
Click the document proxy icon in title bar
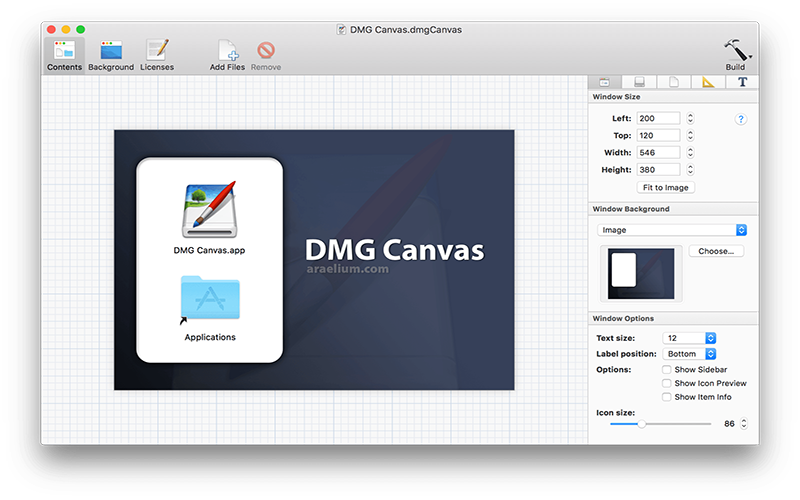click(x=341, y=30)
